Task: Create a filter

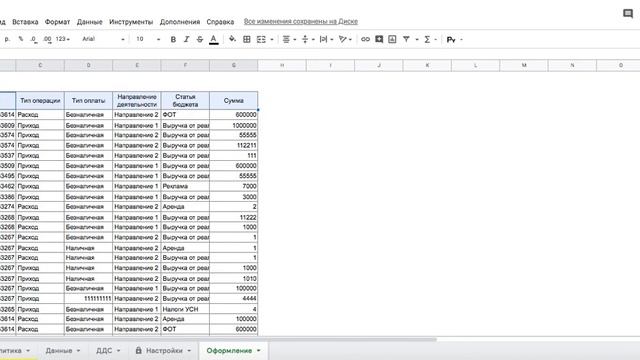Action: click(406, 39)
